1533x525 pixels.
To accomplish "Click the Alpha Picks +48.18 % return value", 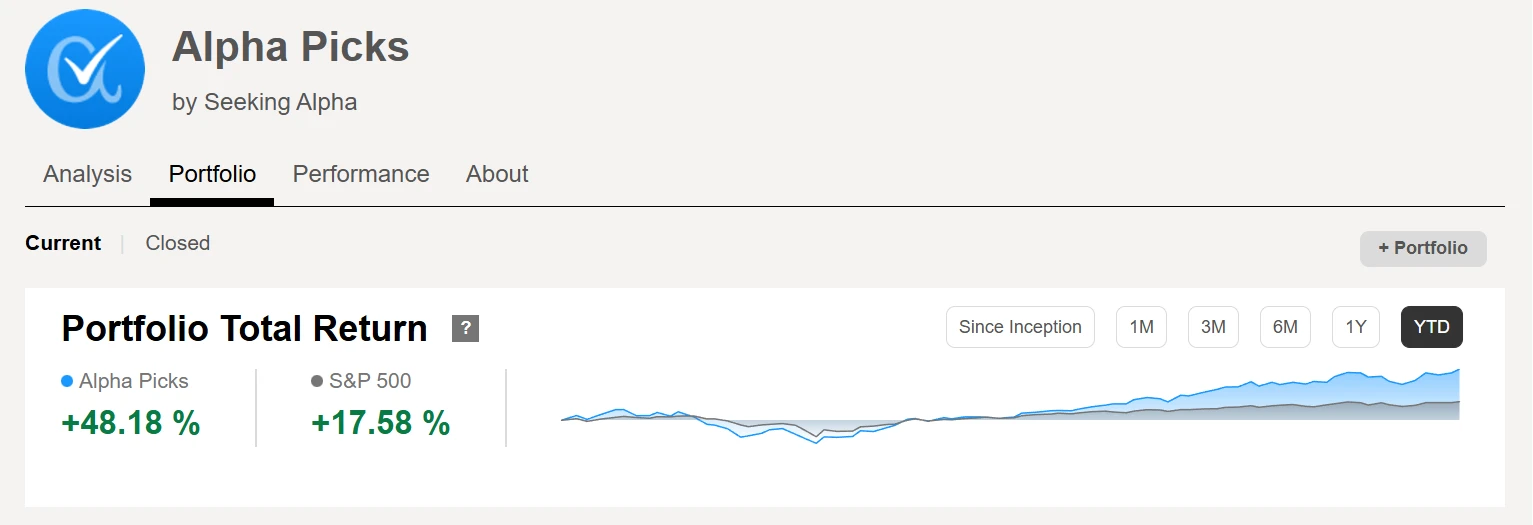I will pos(131,423).
